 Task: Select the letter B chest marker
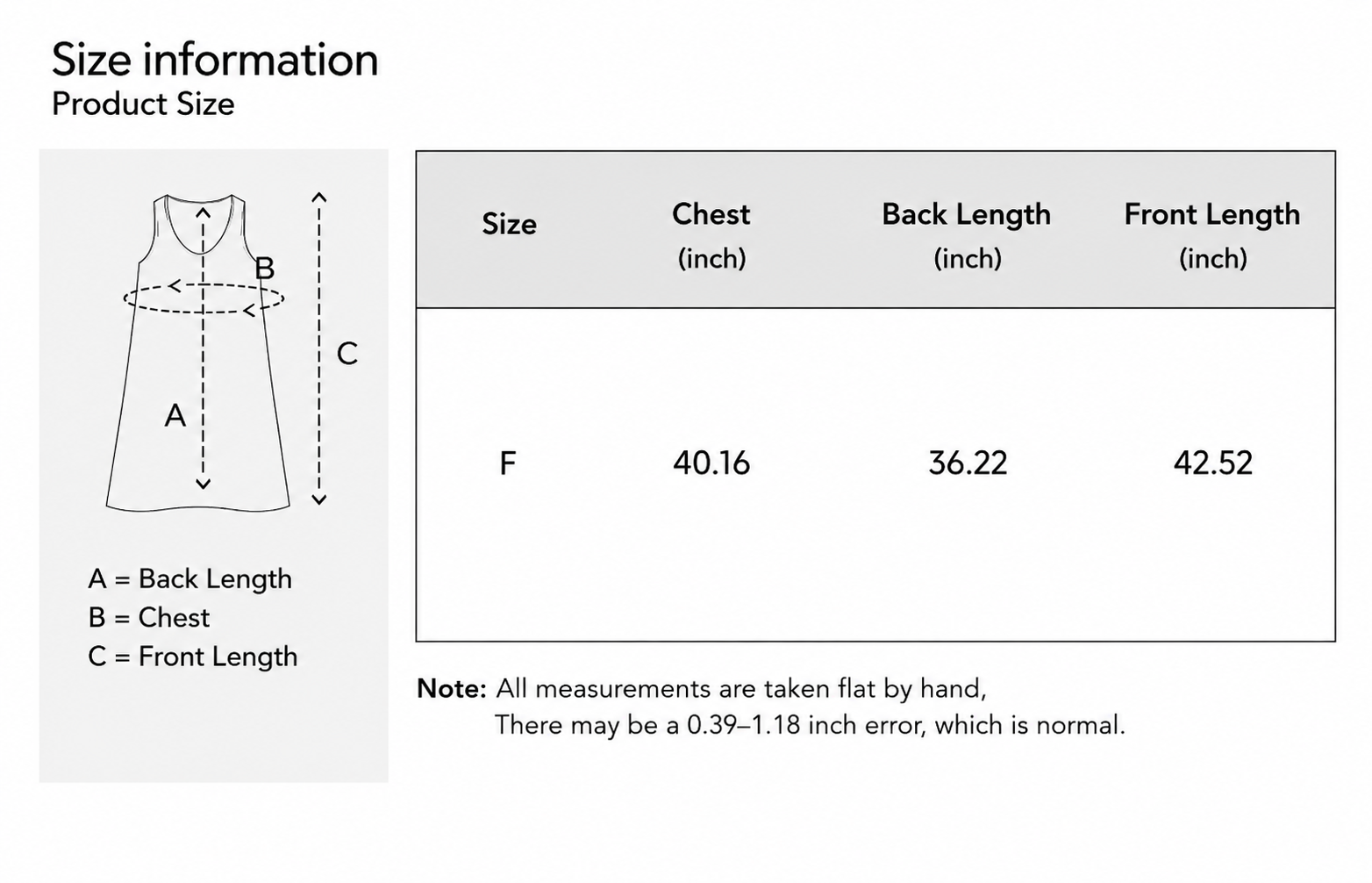click(264, 268)
